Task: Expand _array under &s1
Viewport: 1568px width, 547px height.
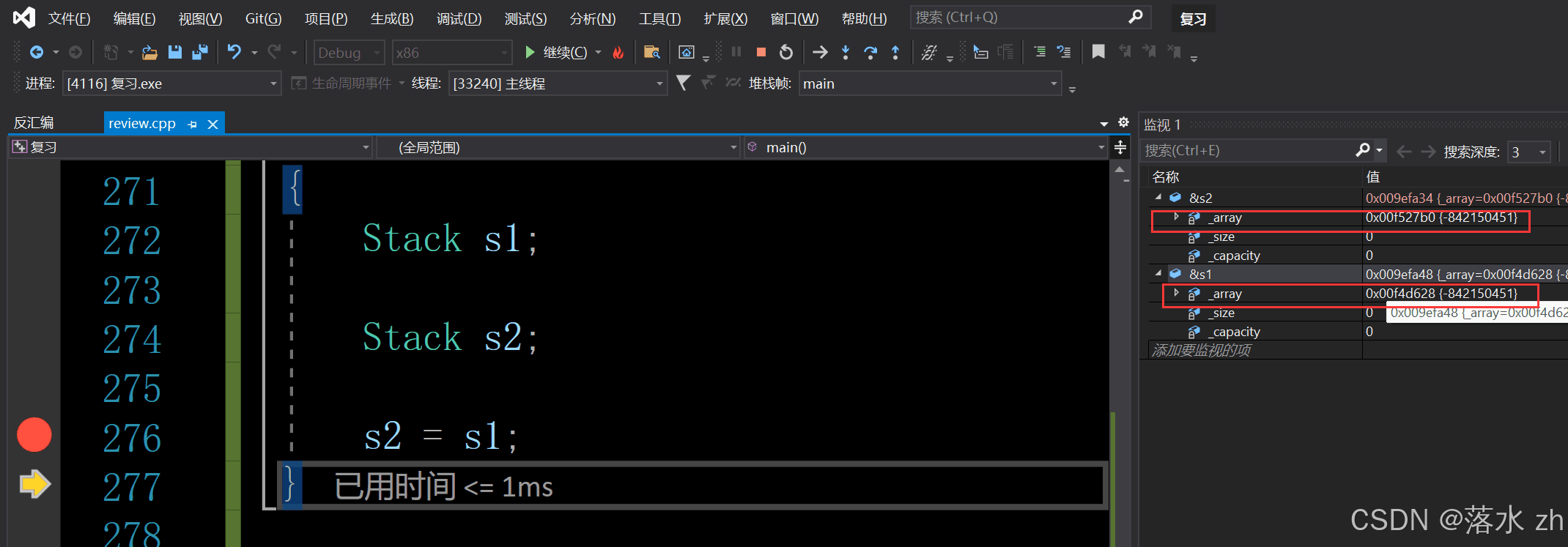Action: [1176, 293]
